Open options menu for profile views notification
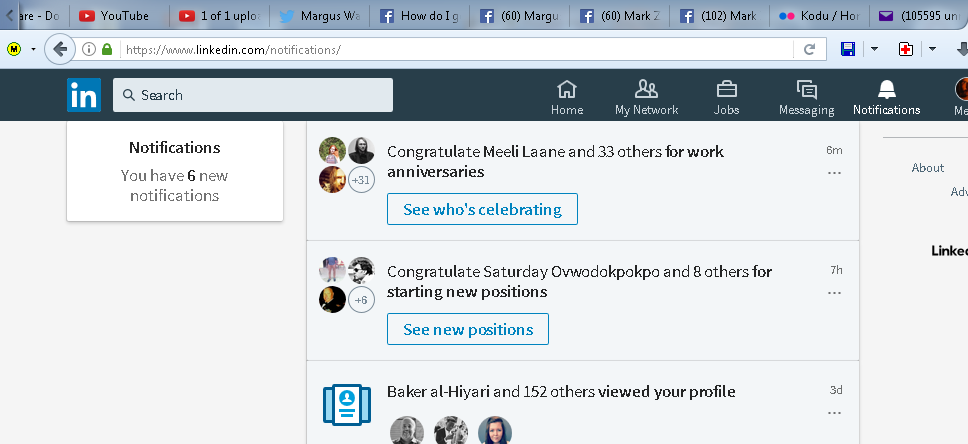 pyautogui.click(x=834, y=413)
